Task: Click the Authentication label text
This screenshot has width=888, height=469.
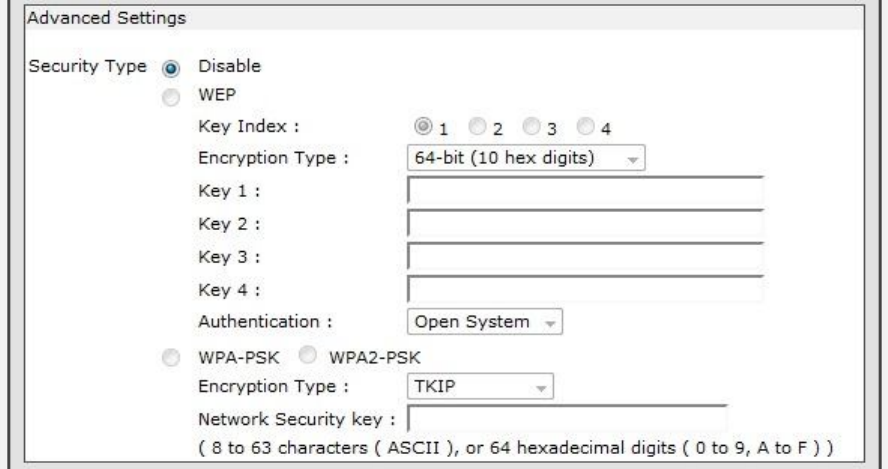Action: click(x=264, y=323)
